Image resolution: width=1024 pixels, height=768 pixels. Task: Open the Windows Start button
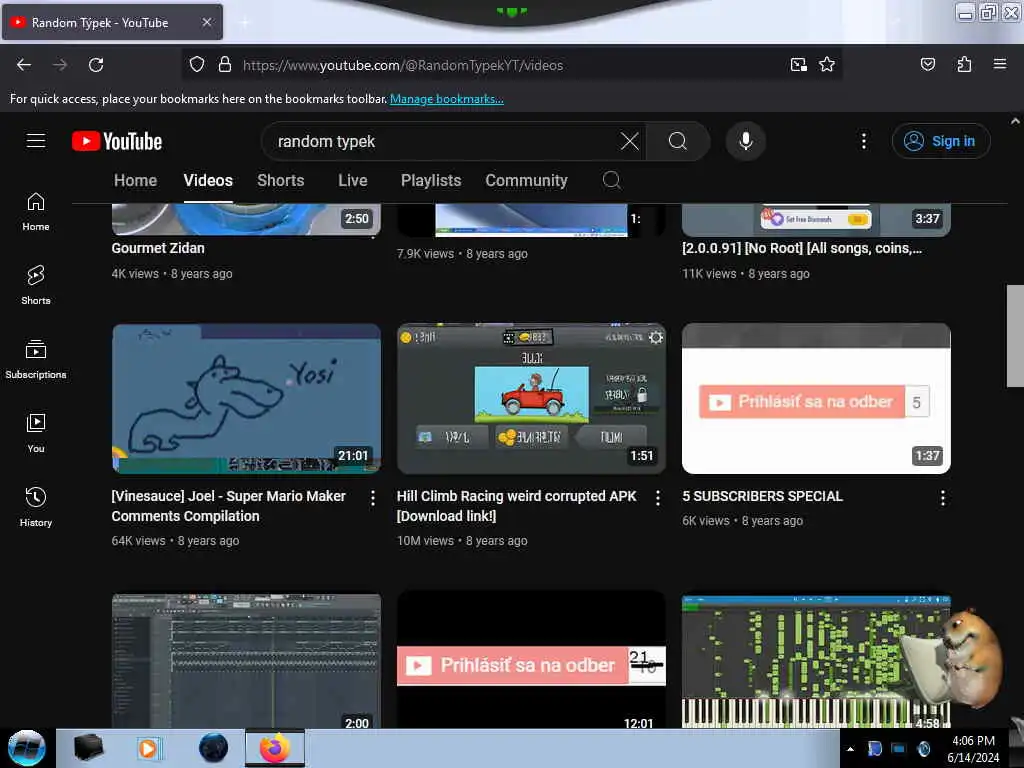(27, 748)
